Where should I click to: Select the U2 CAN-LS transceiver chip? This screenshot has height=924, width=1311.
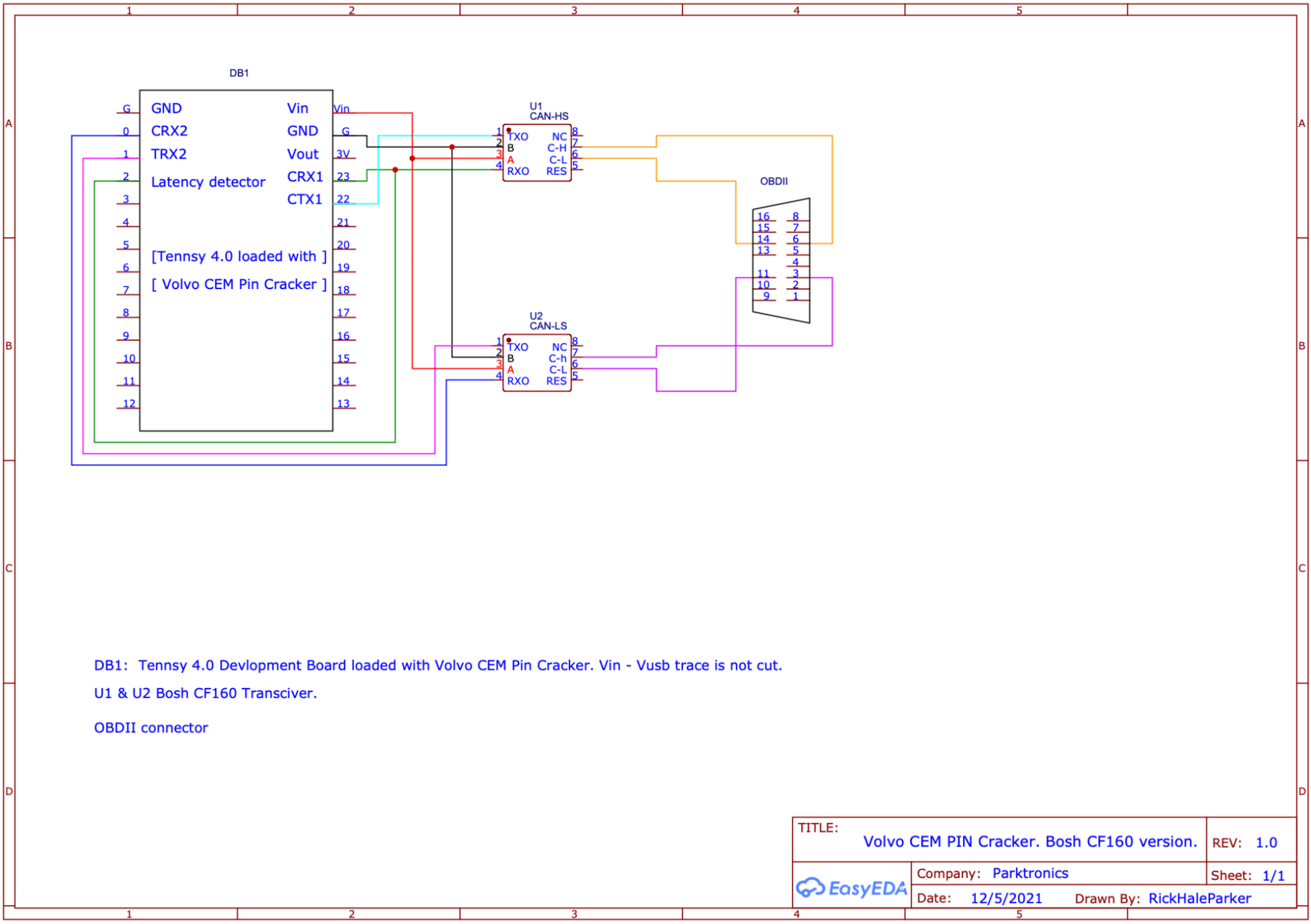coord(537,363)
